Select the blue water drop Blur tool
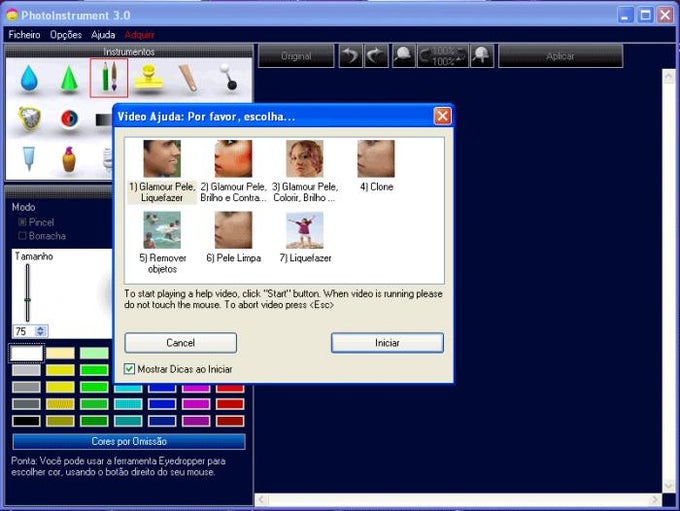680x511 pixels. coord(29,78)
